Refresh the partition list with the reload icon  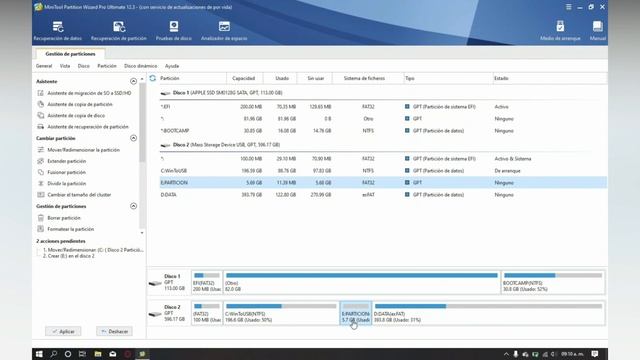coord(153,78)
